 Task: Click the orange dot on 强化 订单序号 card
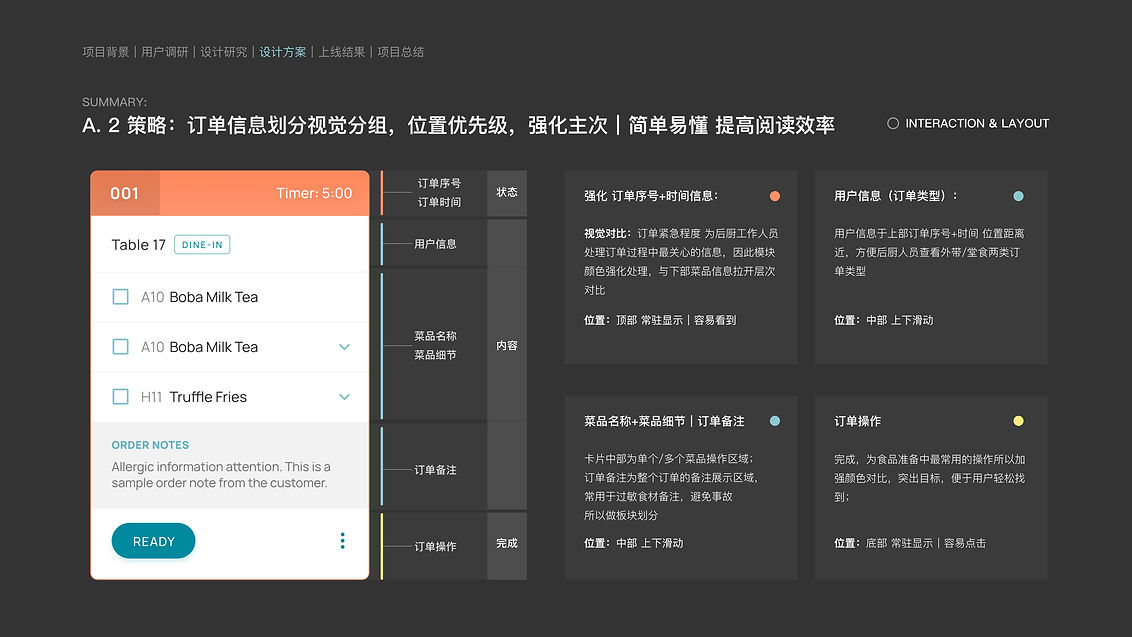(x=775, y=196)
